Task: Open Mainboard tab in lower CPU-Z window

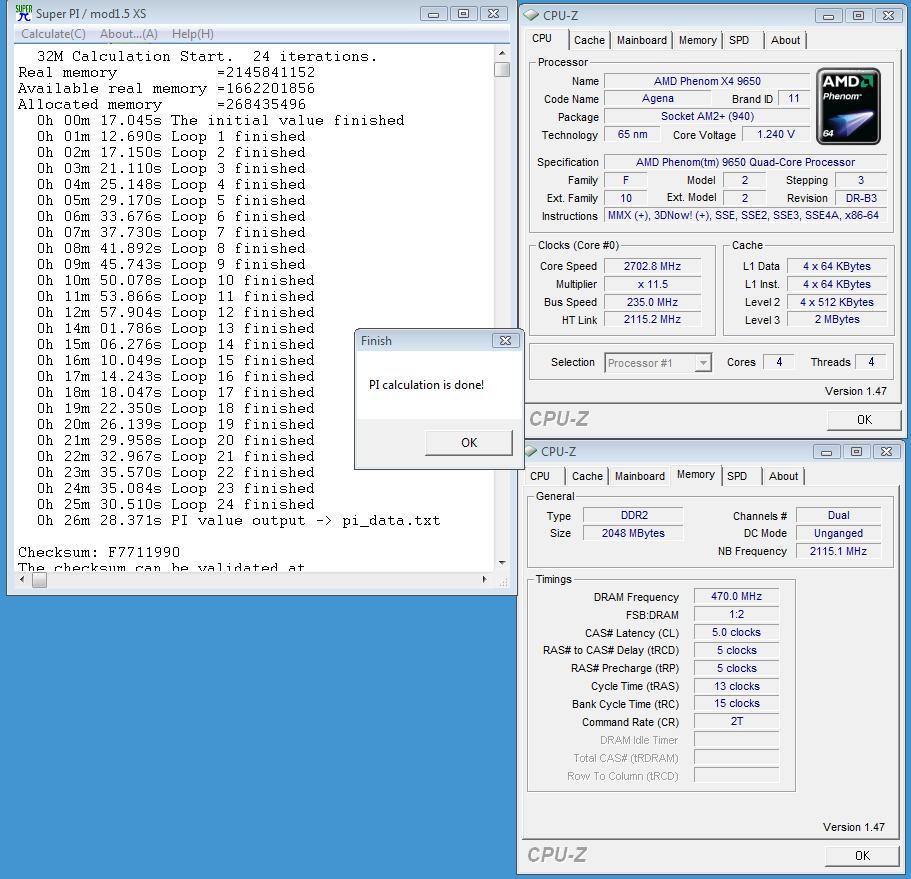Action: click(640, 476)
